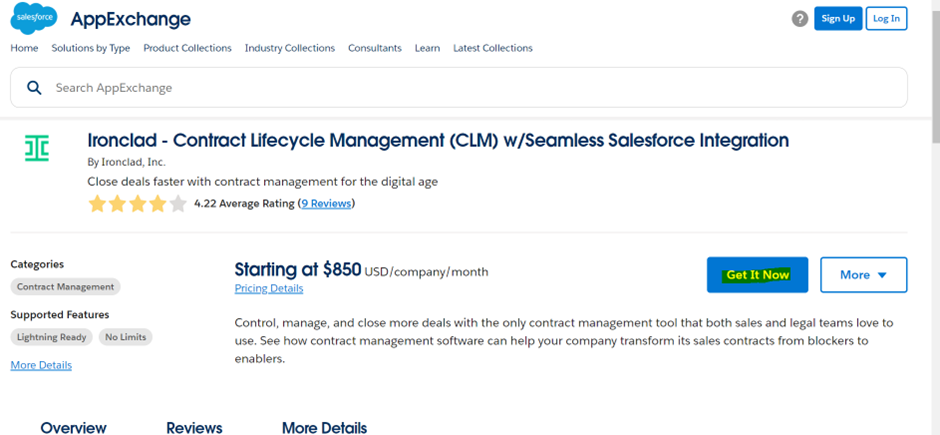The width and height of the screenshot is (940, 435).
Task: Click the first yellow rating star
Action: 97,204
